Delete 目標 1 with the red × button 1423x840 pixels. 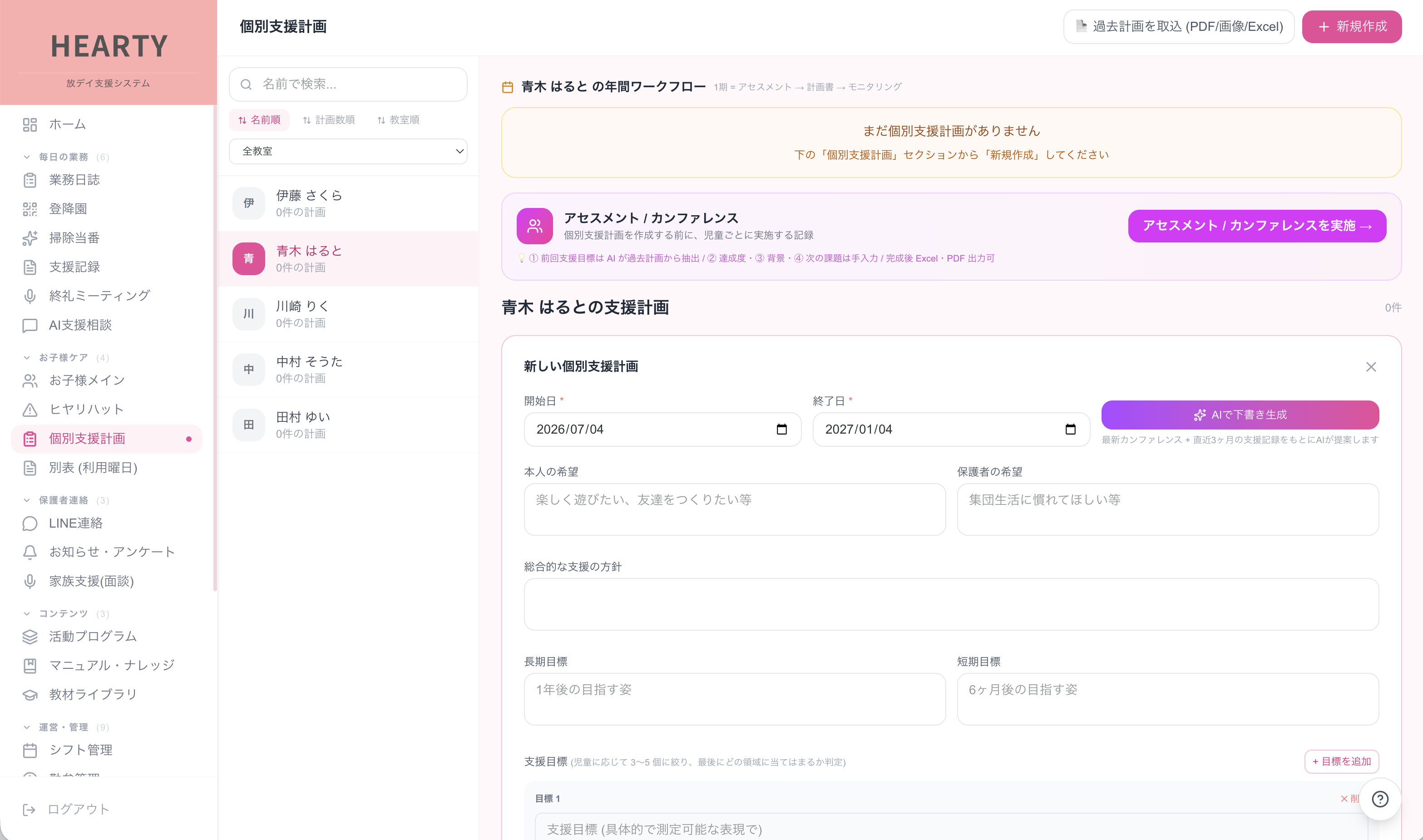tap(1349, 798)
